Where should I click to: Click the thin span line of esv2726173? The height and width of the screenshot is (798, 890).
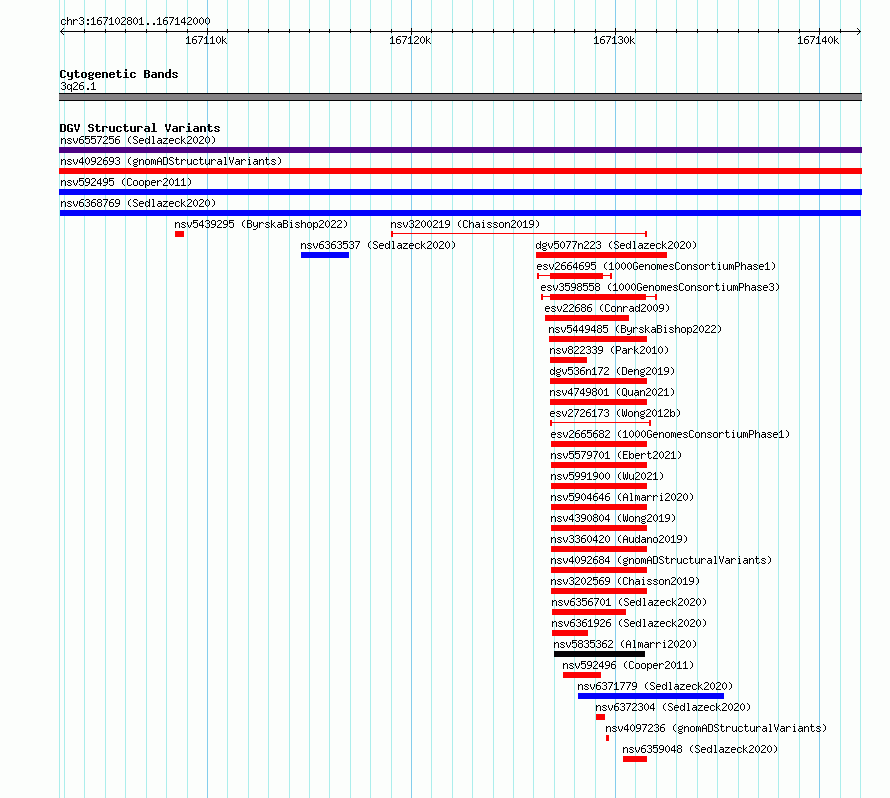point(601,423)
